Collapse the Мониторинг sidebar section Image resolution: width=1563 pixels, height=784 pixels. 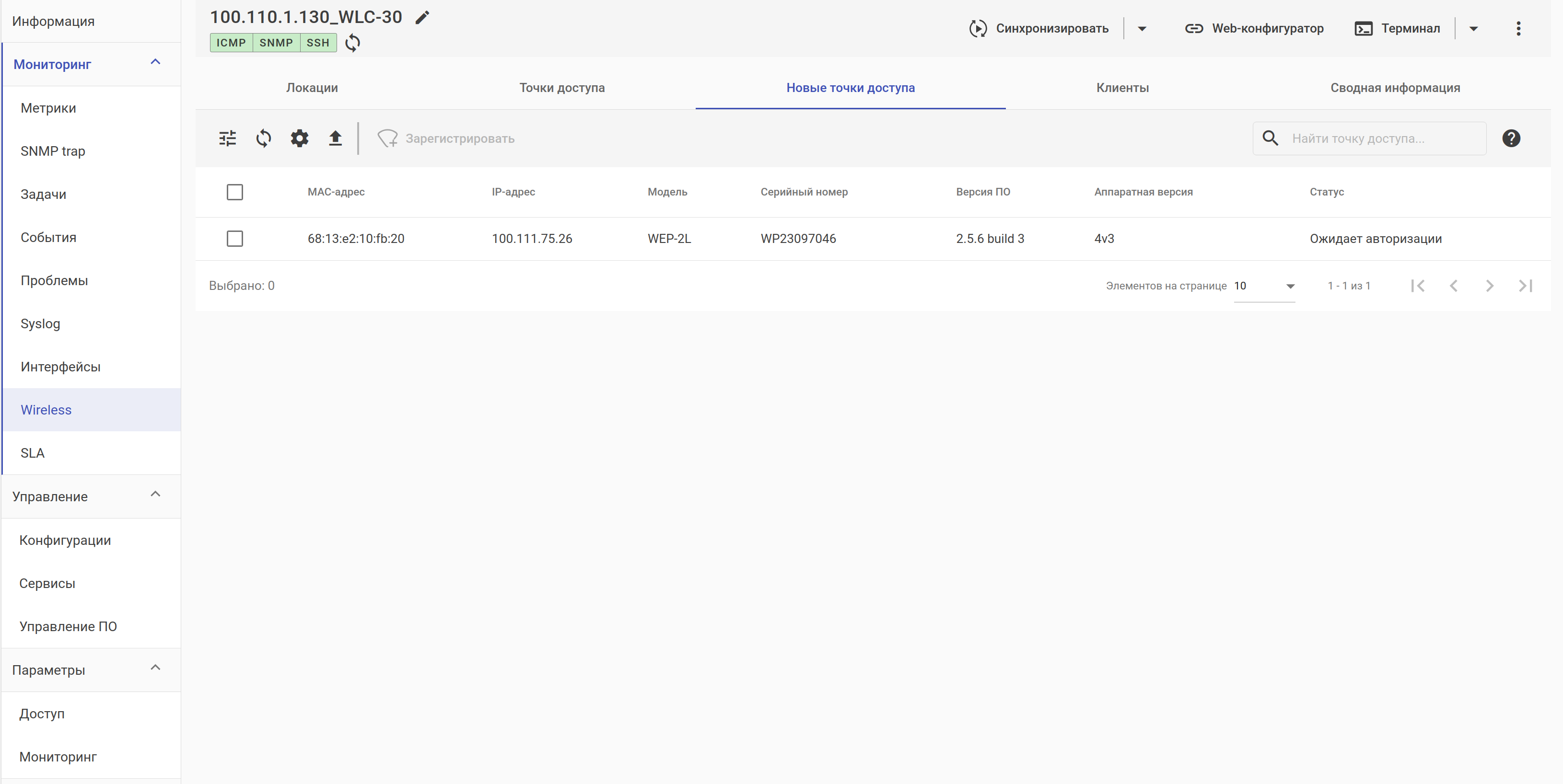(x=155, y=62)
